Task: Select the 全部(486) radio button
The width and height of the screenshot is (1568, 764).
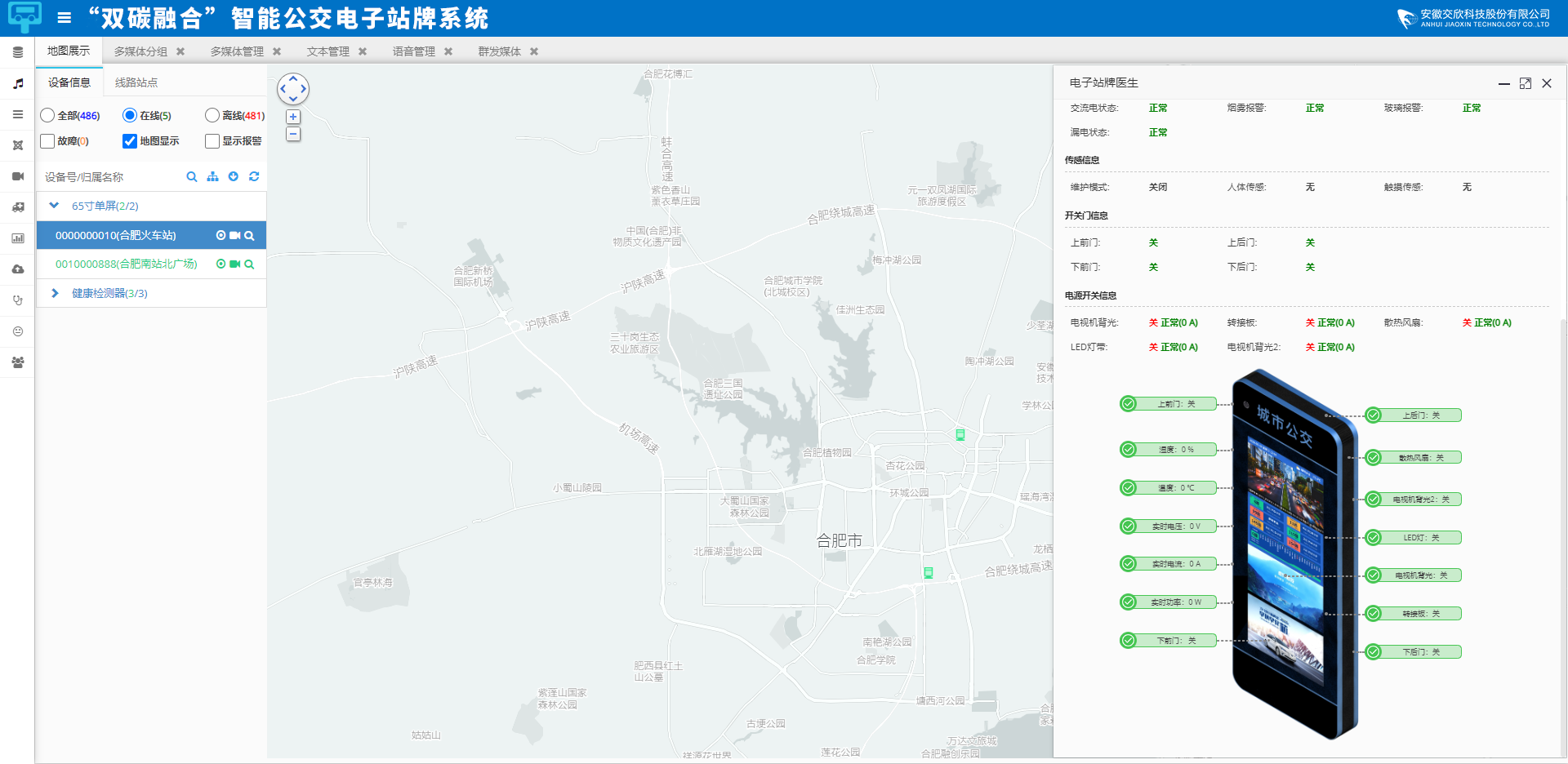Action: point(47,116)
